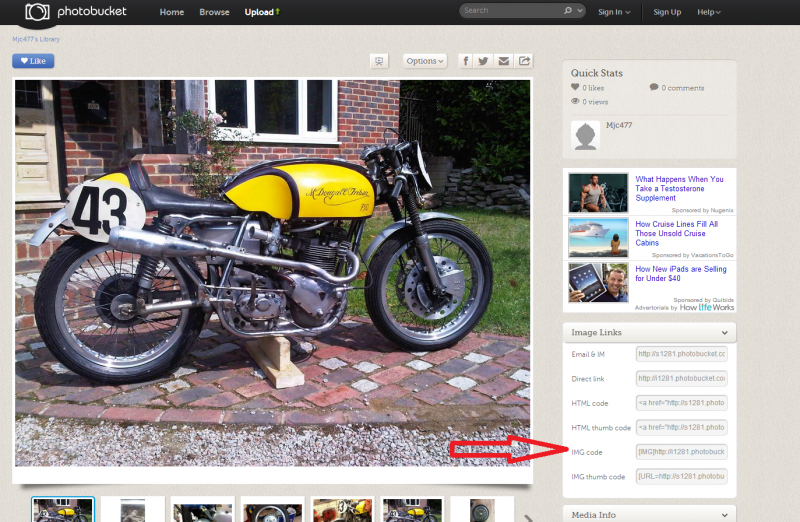800x522 pixels.
Task: Go to the Browse page
Action: tap(214, 12)
